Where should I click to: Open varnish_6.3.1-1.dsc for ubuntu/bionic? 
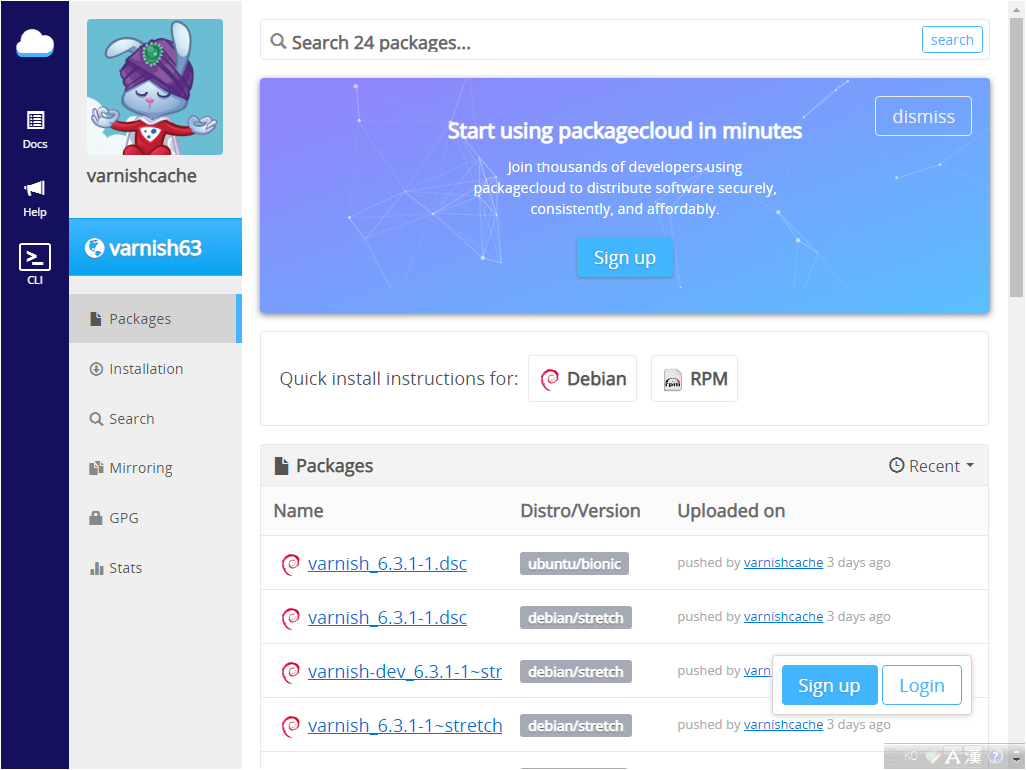point(387,564)
